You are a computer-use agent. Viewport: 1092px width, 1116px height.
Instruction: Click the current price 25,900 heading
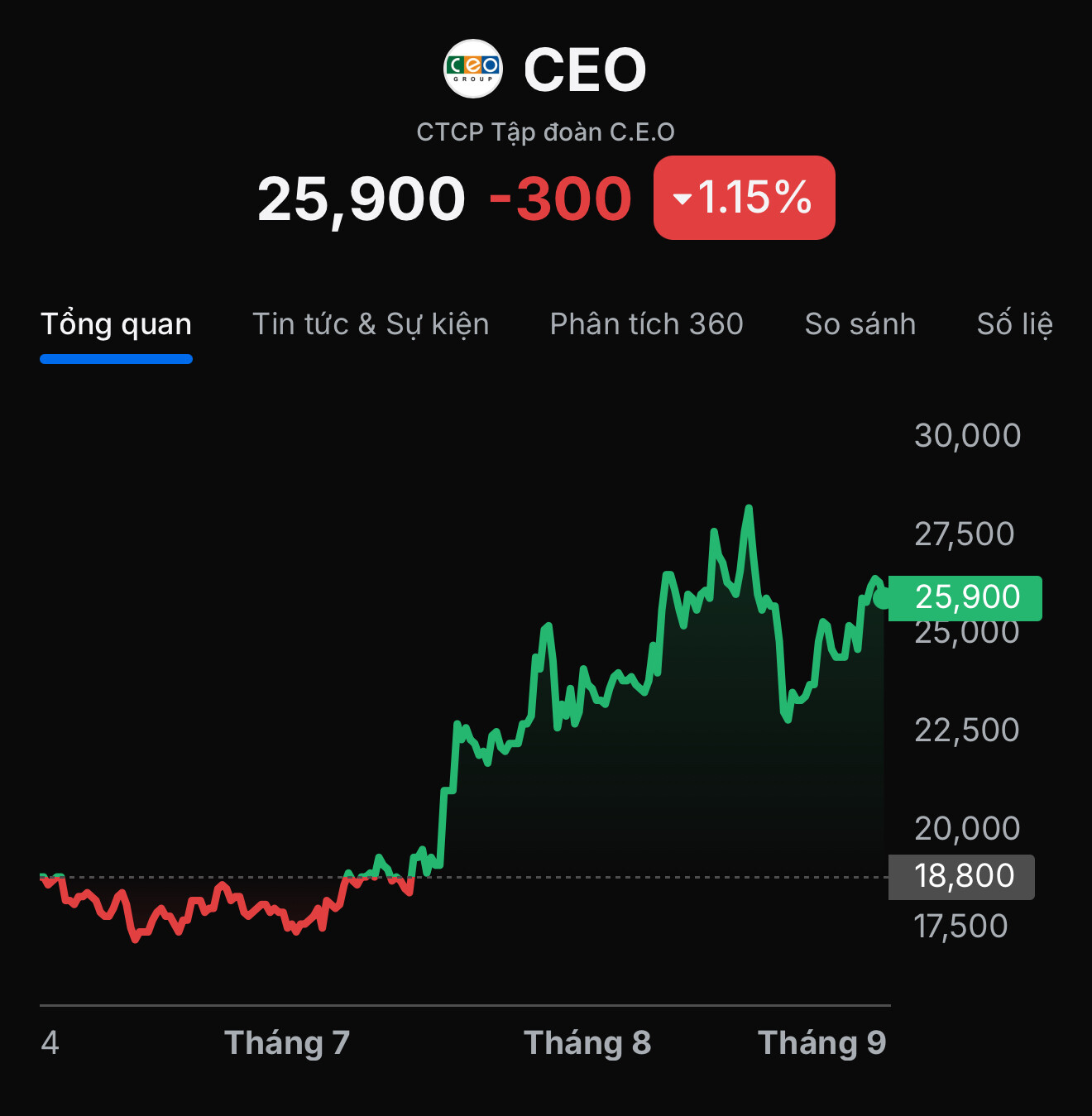[362, 199]
